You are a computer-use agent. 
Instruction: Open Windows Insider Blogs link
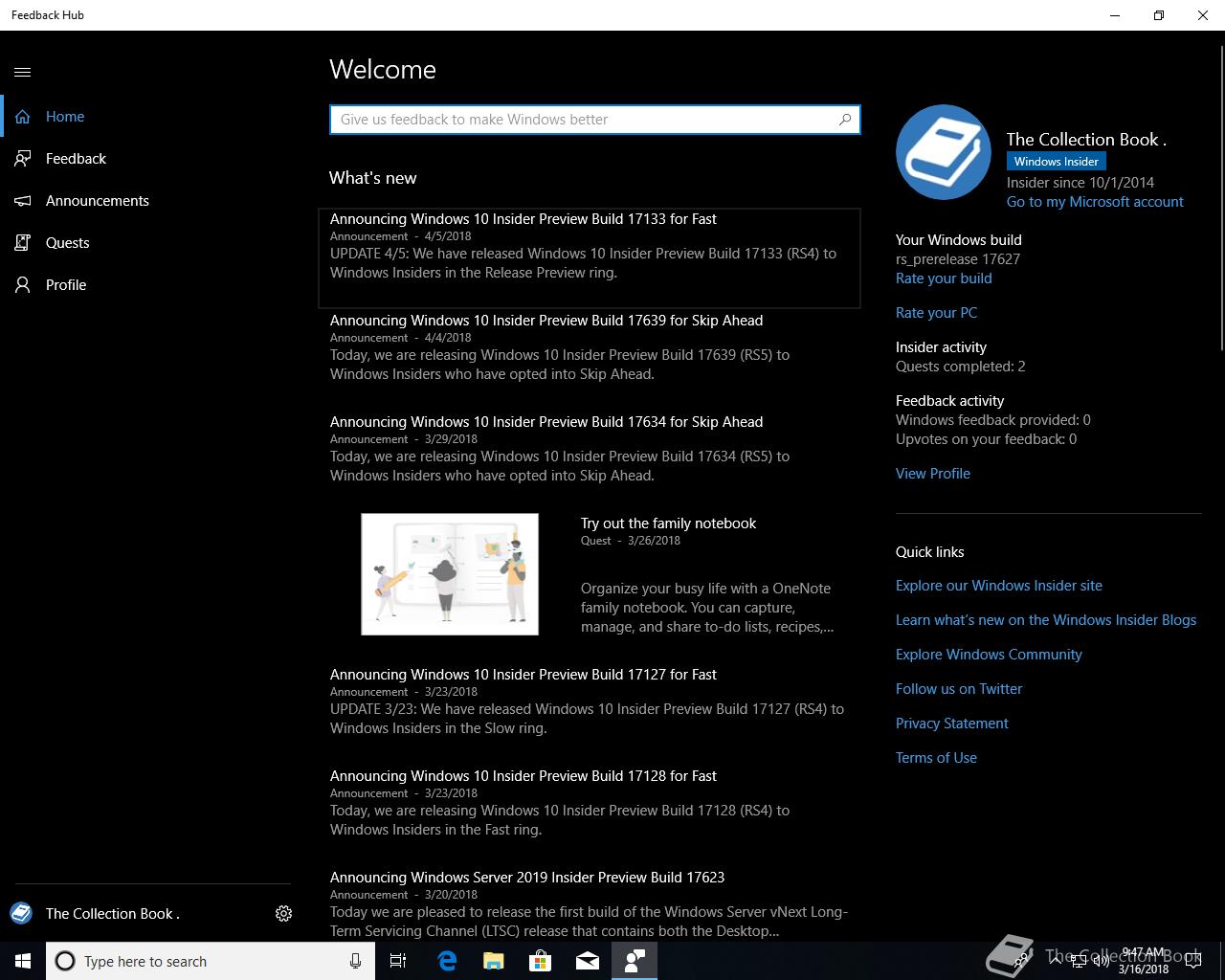1046,620
